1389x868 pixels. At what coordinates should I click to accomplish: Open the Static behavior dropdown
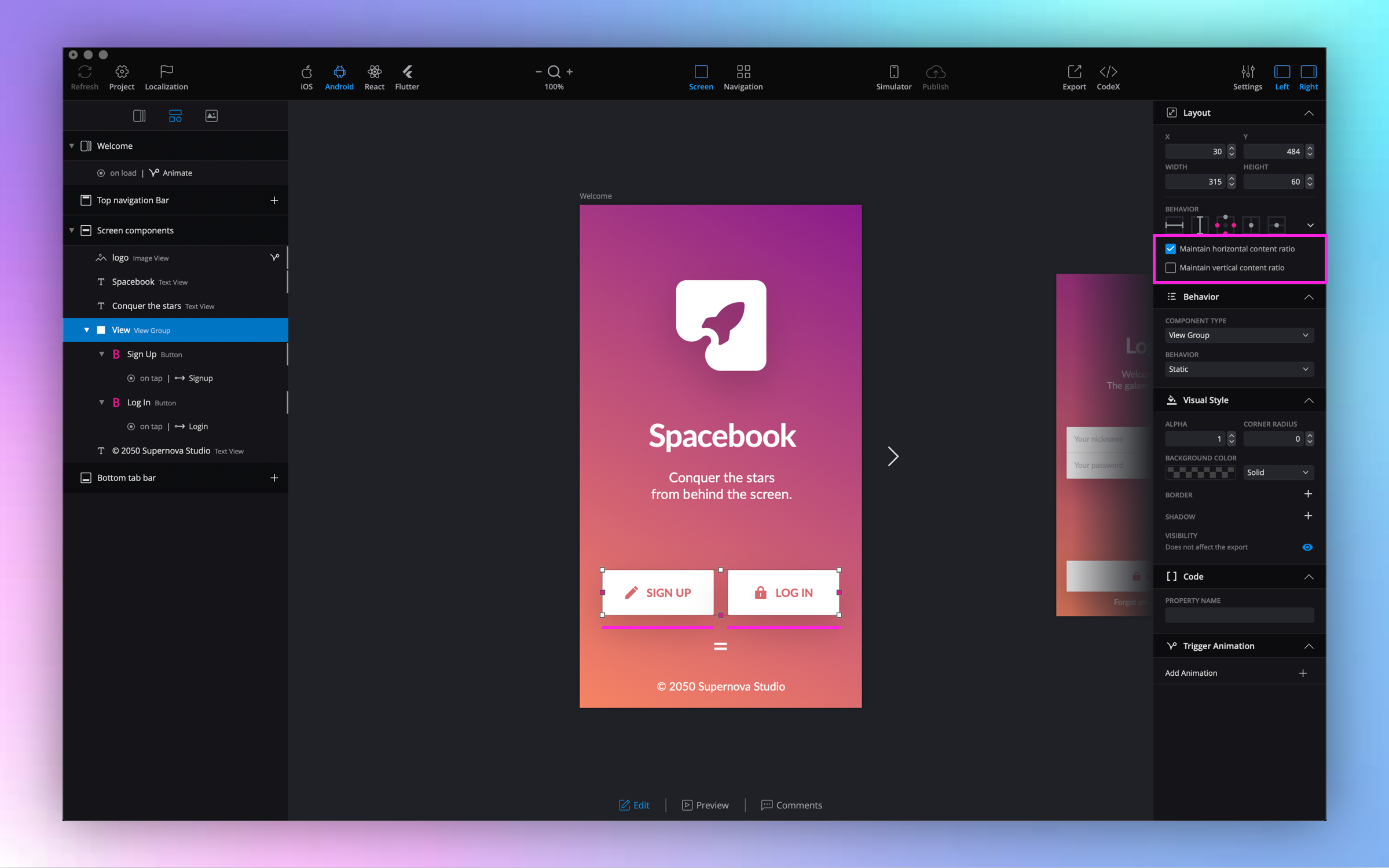point(1238,369)
